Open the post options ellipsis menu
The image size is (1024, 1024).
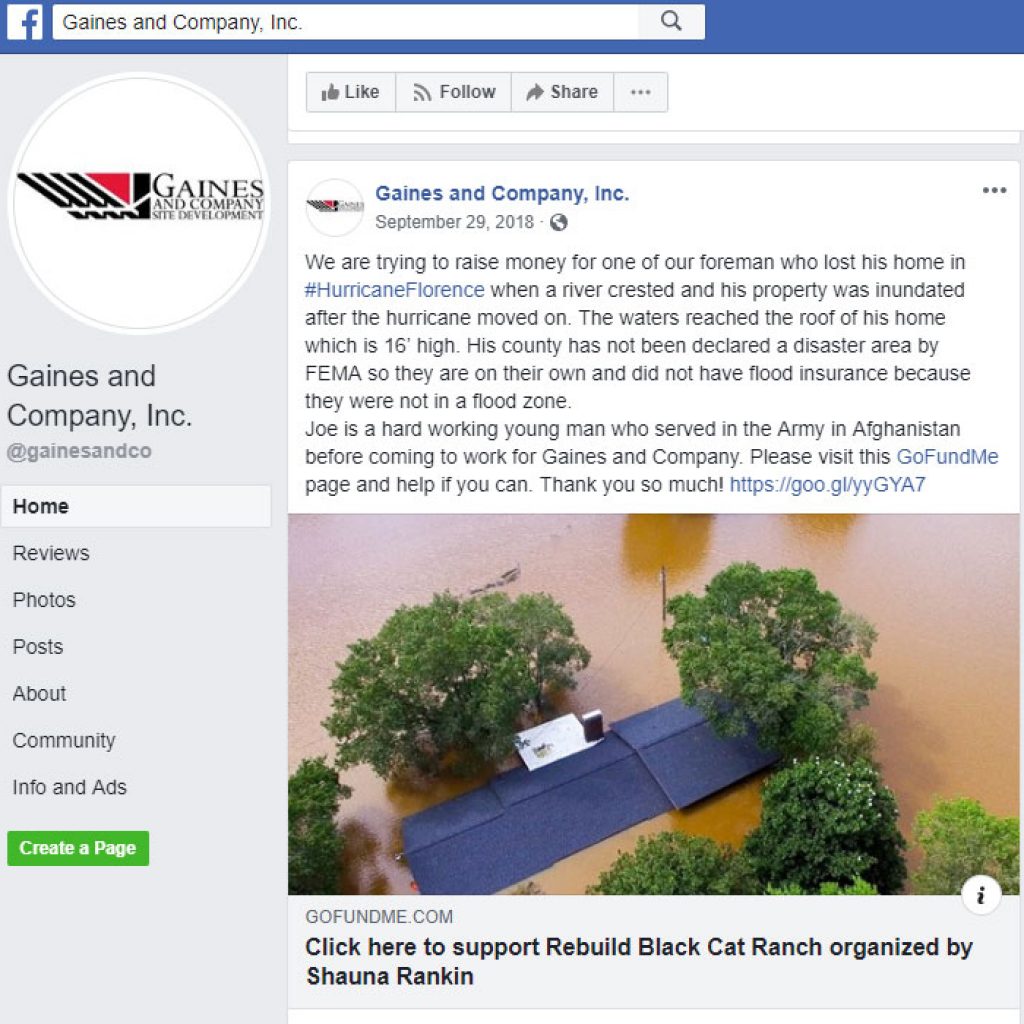pyautogui.click(x=994, y=190)
